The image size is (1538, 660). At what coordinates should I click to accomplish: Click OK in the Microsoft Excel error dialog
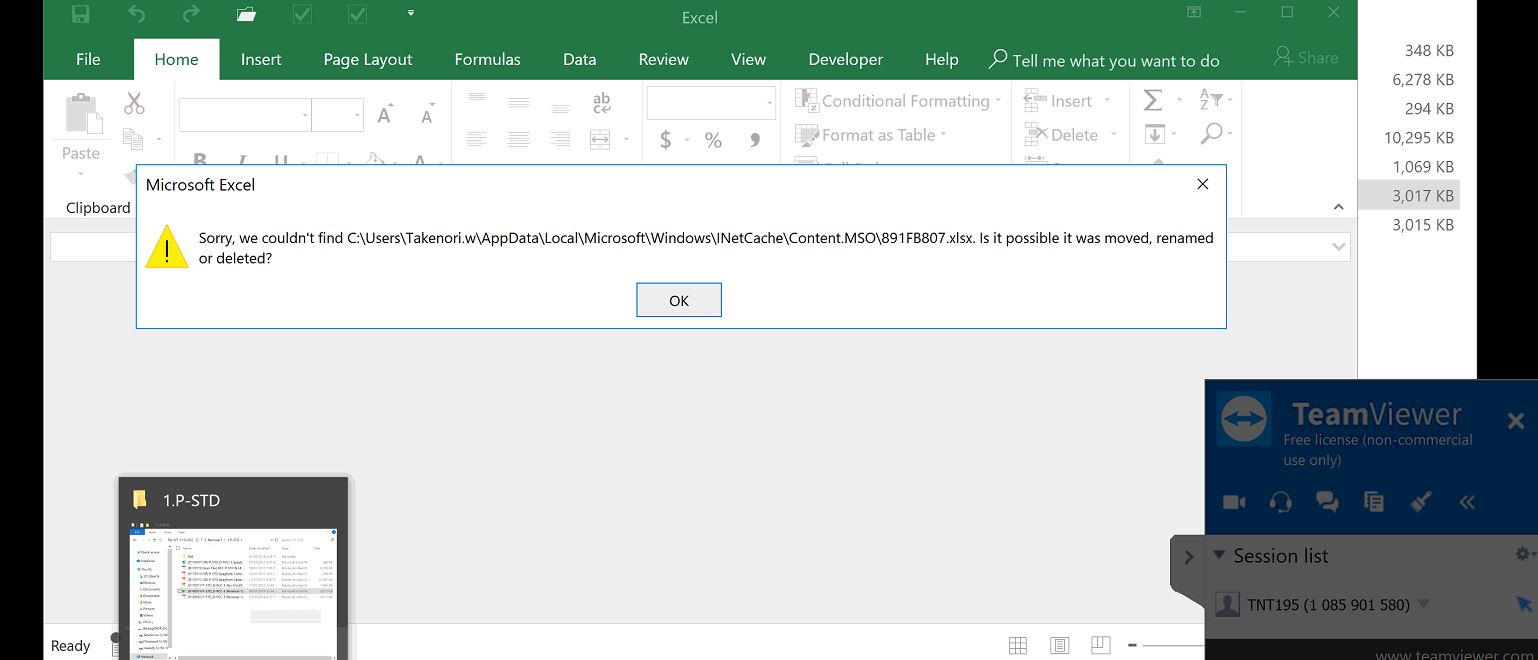[678, 300]
